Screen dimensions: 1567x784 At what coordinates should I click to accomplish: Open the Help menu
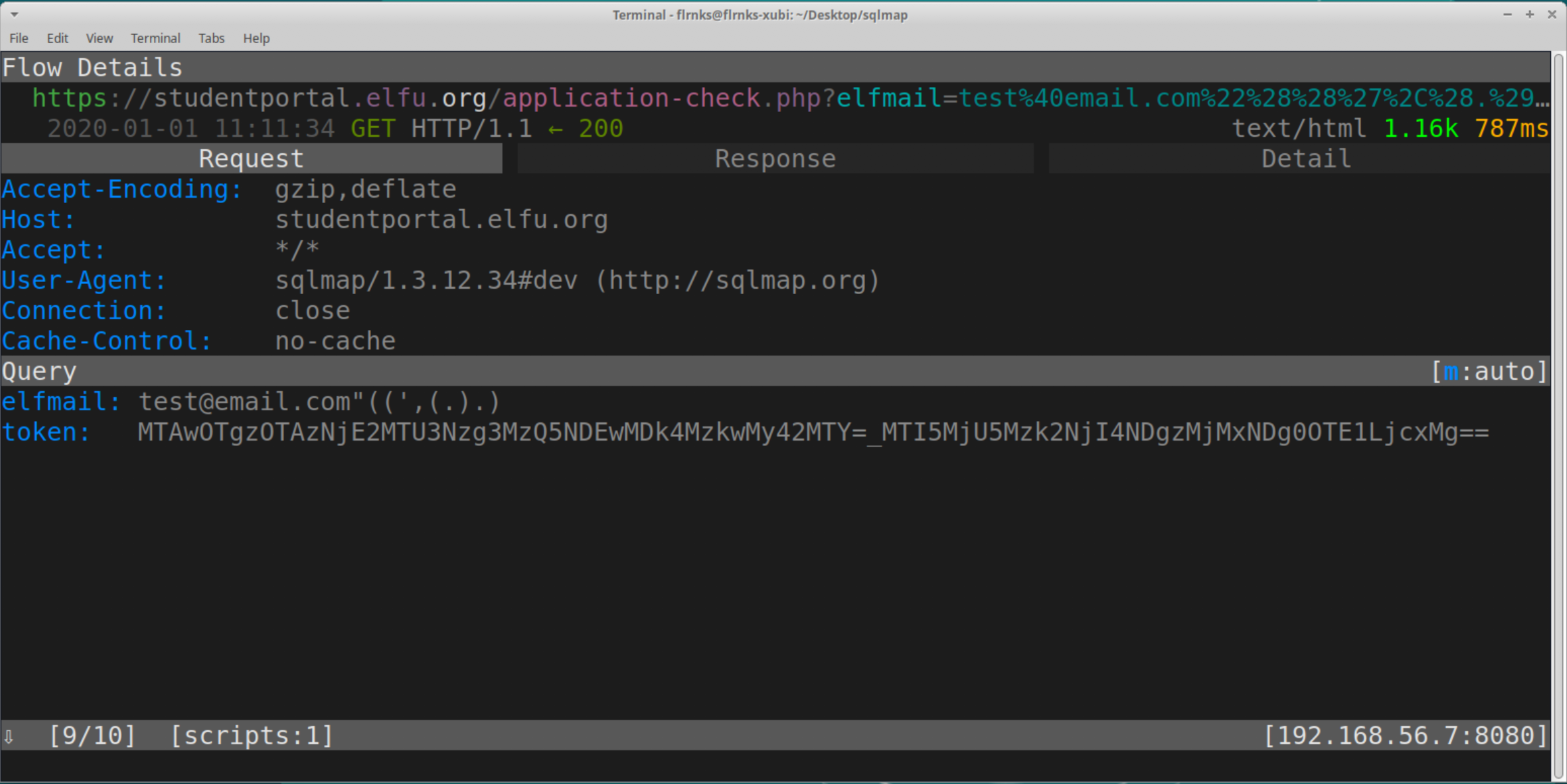coord(256,38)
